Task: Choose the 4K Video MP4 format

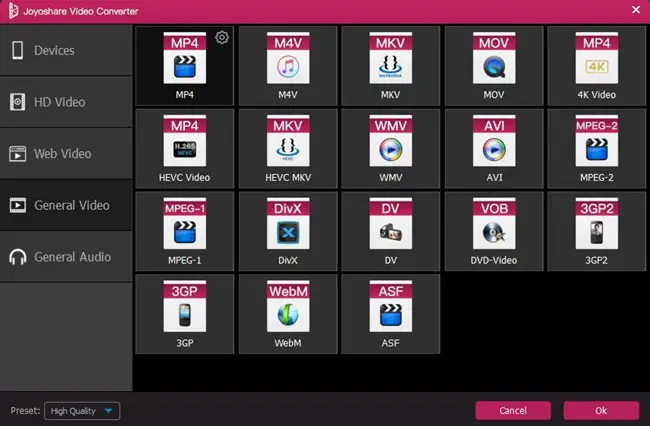Action: (597, 66)
